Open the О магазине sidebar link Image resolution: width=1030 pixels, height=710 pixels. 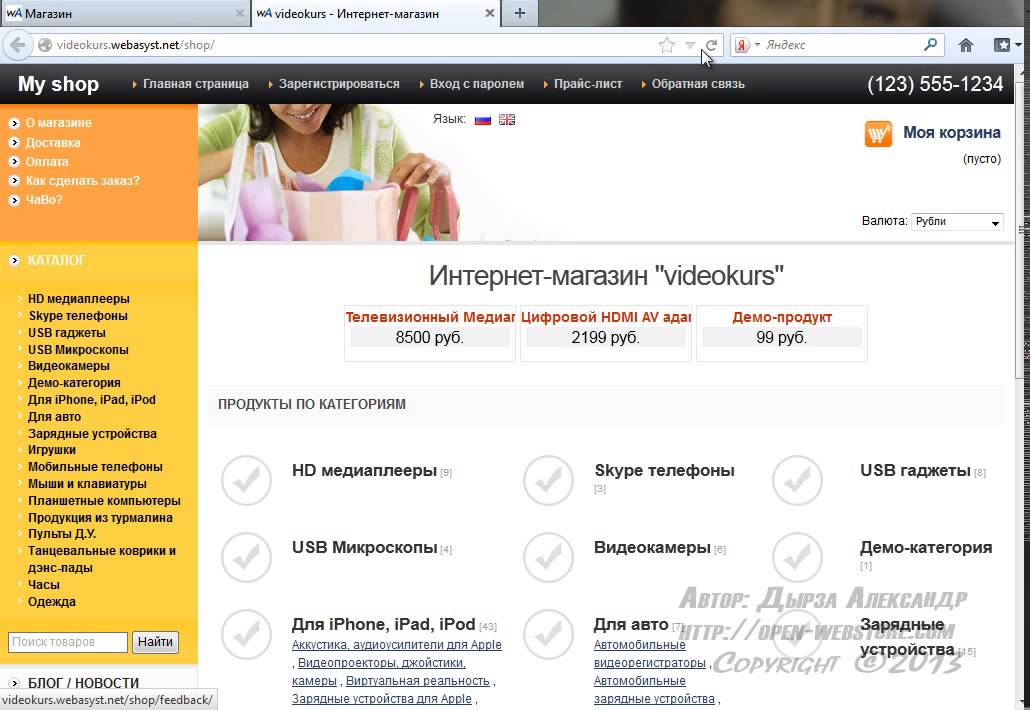(58, 123)
